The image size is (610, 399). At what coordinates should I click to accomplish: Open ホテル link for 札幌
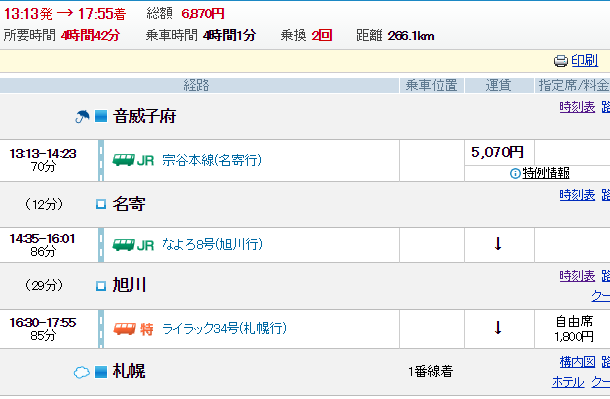click(x=568, y=382)
